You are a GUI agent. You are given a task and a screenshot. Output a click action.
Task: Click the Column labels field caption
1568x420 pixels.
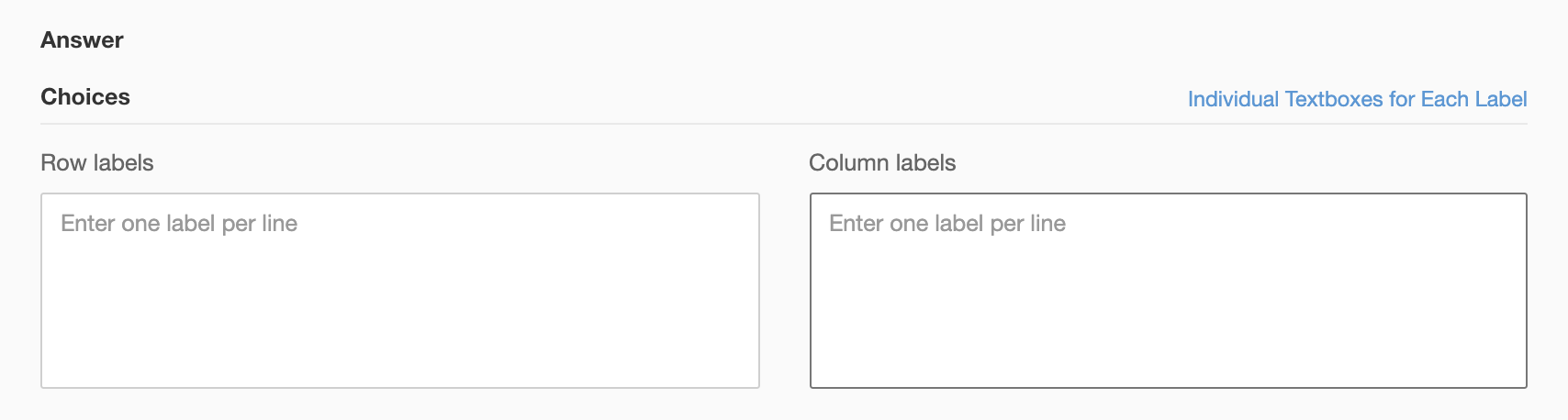pyautogui.click(x=882, y=162)
